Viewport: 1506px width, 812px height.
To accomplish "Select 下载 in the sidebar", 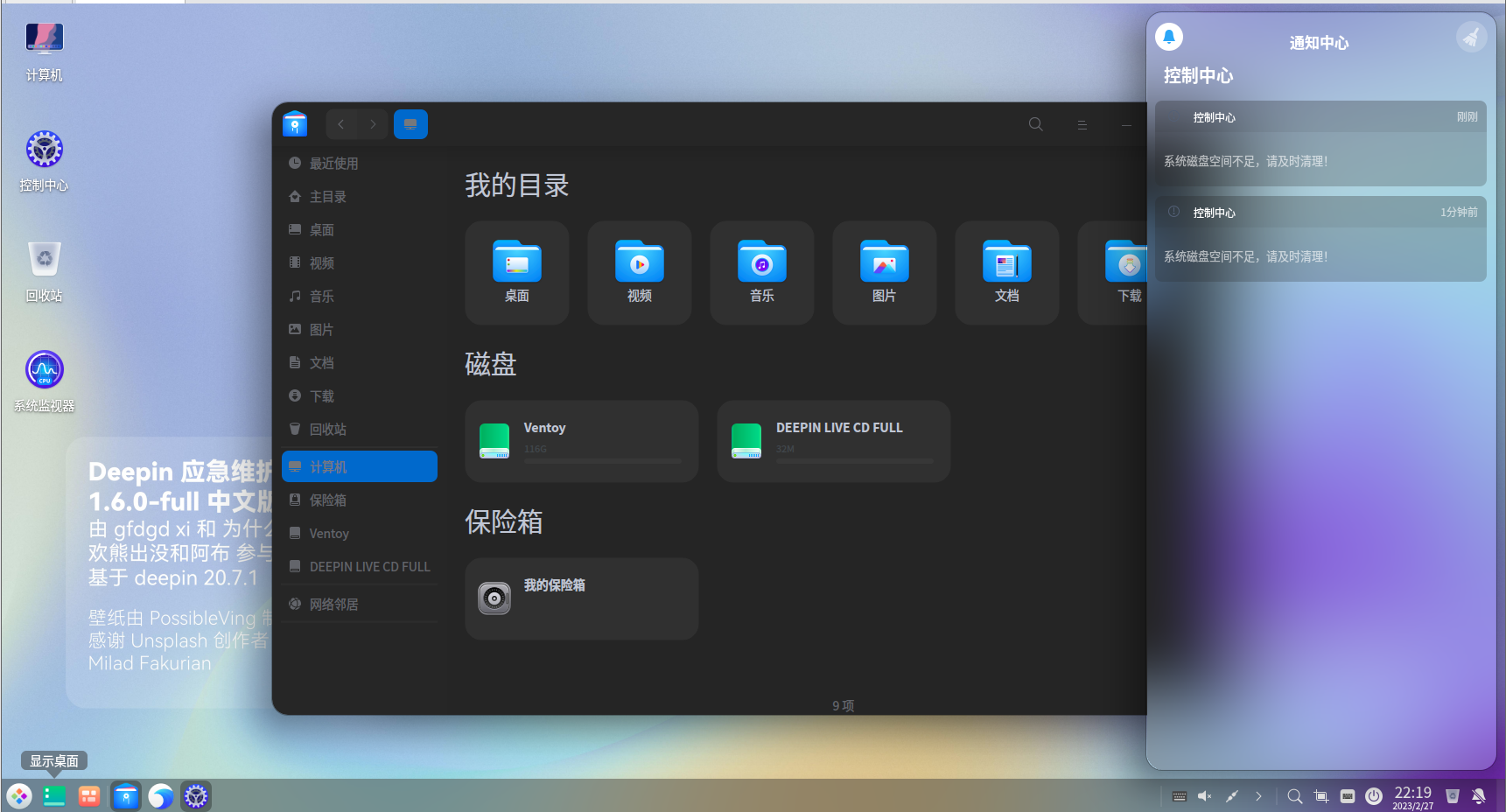I will pyautogui.click(x=360, y=396).
